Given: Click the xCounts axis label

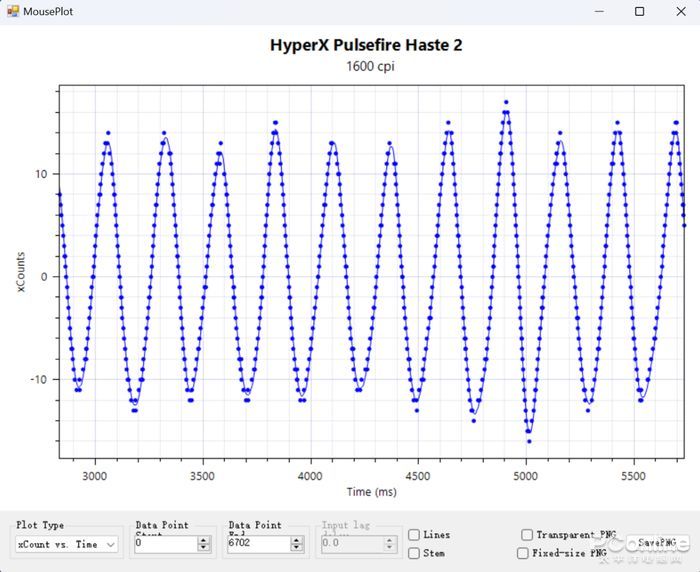Looking at the screenshot, I should pos(21,272).
